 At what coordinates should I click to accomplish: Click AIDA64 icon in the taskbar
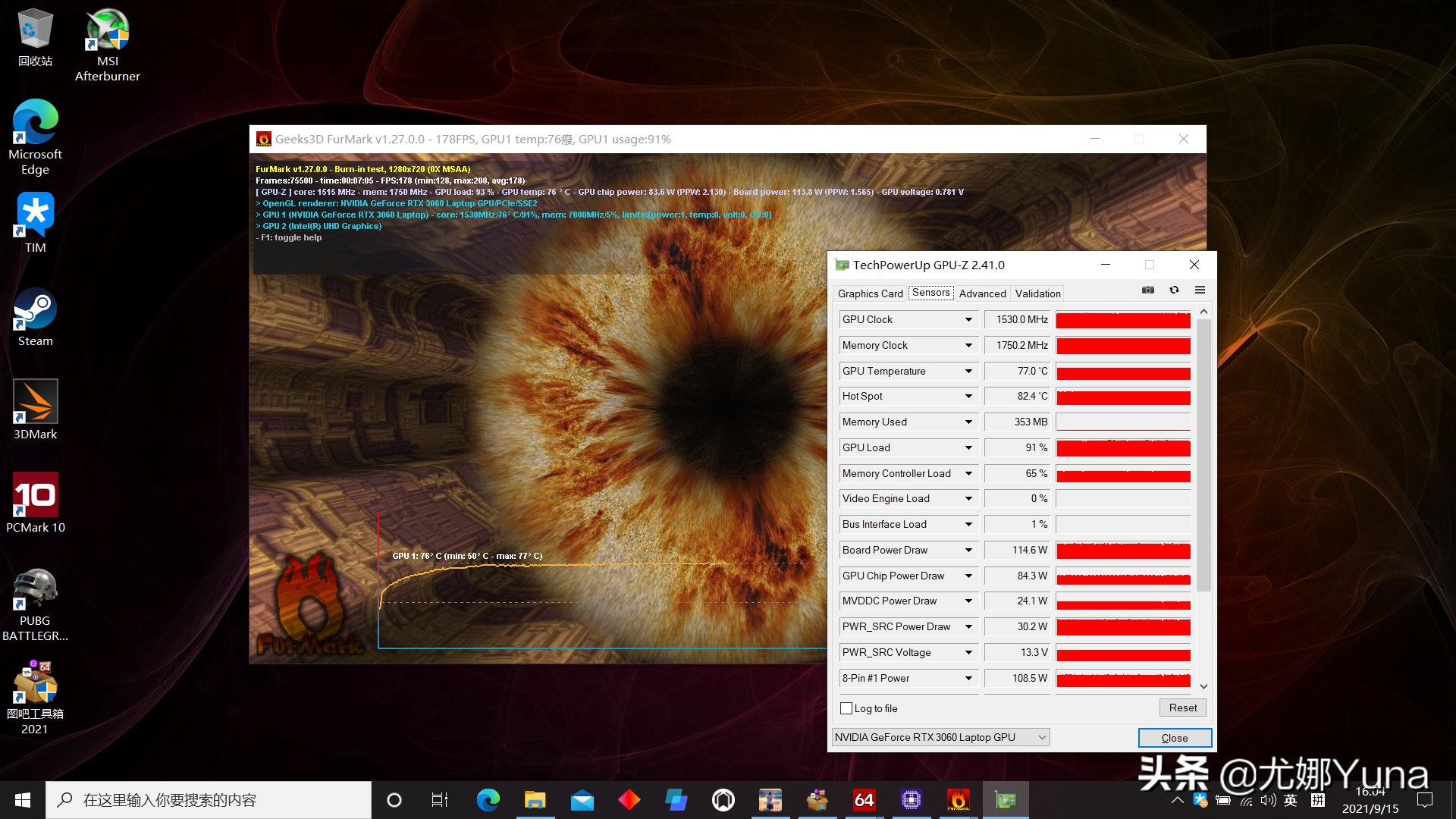tap(864, 800)
